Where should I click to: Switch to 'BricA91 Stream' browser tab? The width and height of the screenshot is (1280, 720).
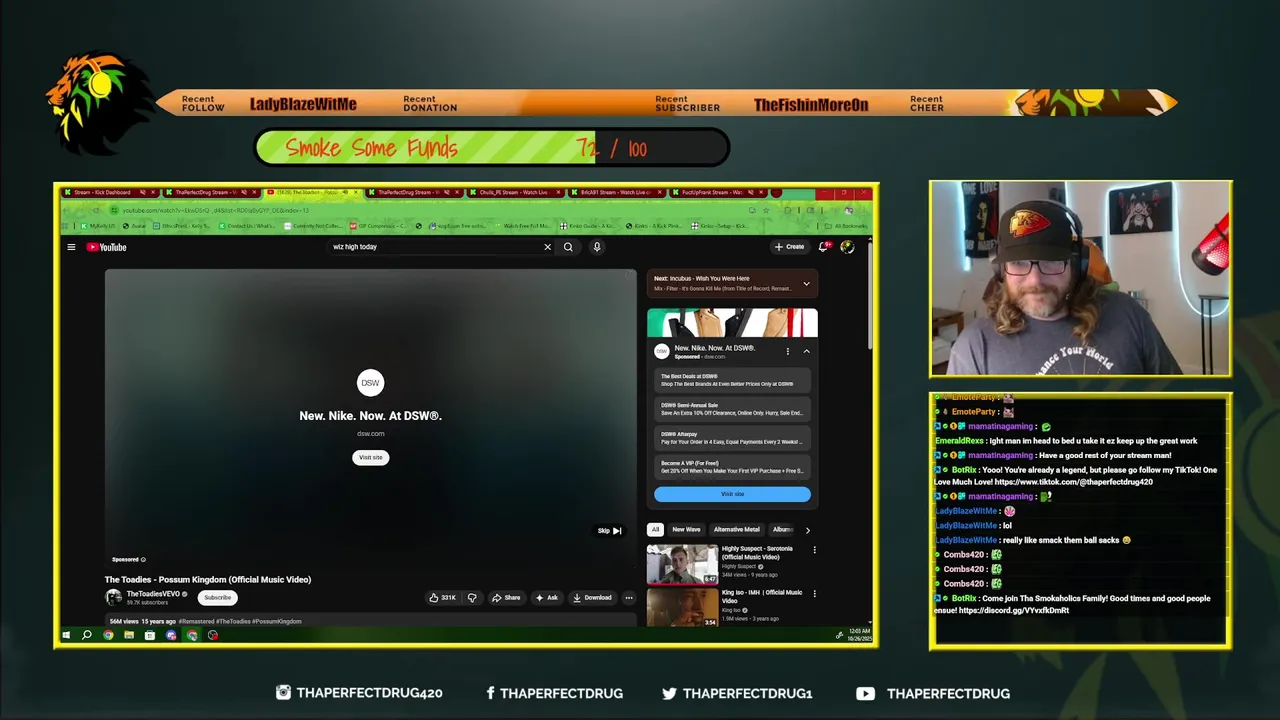coord(618,192)
